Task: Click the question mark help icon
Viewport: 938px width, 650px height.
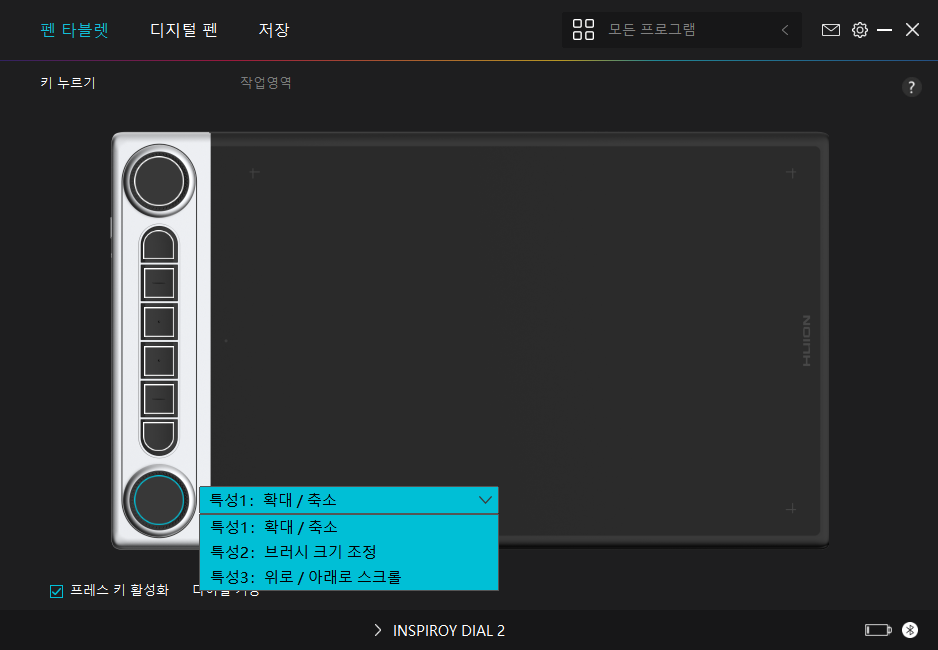Action: click(911, 87)
